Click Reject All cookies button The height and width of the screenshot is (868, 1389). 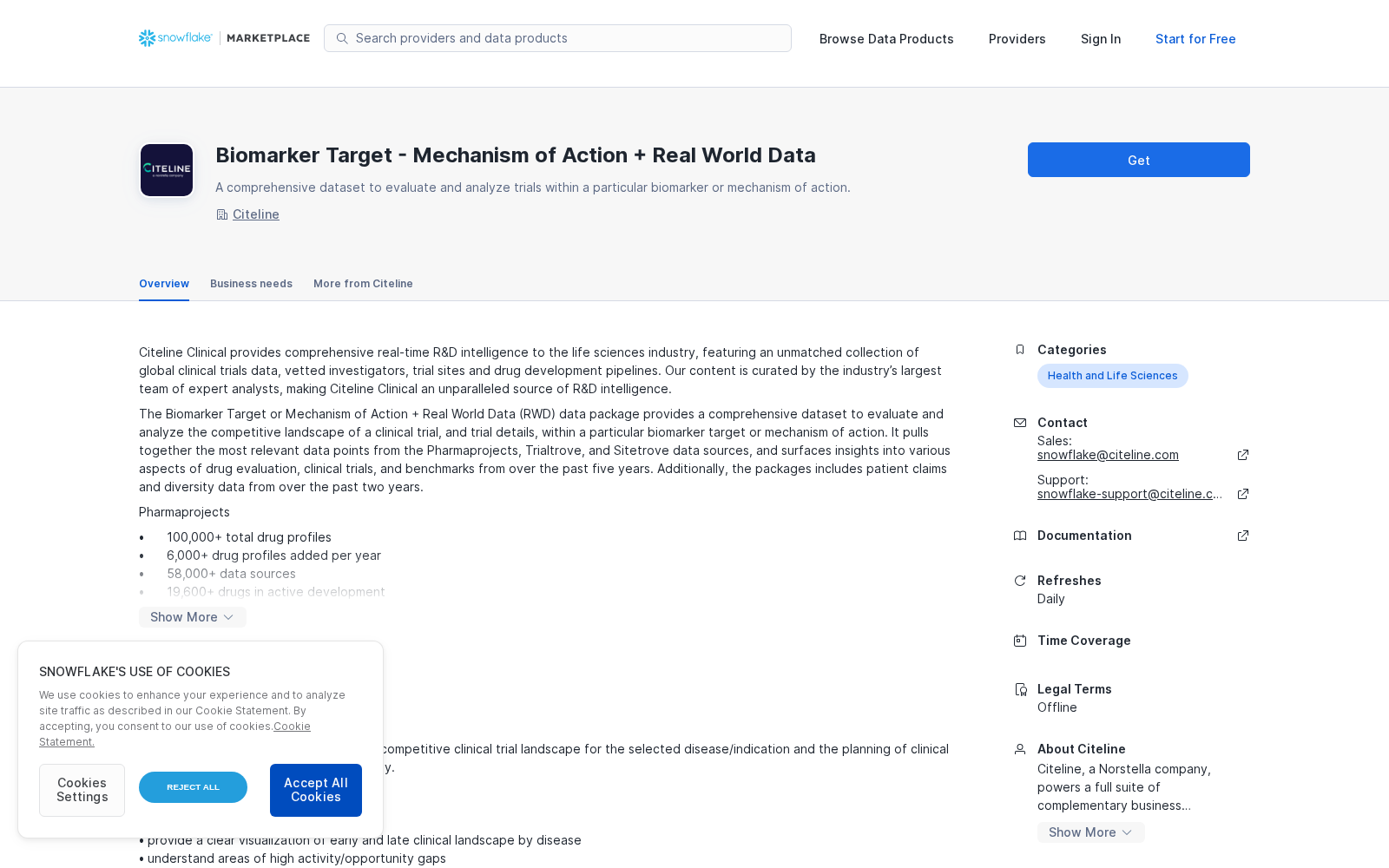click(193, 787)
